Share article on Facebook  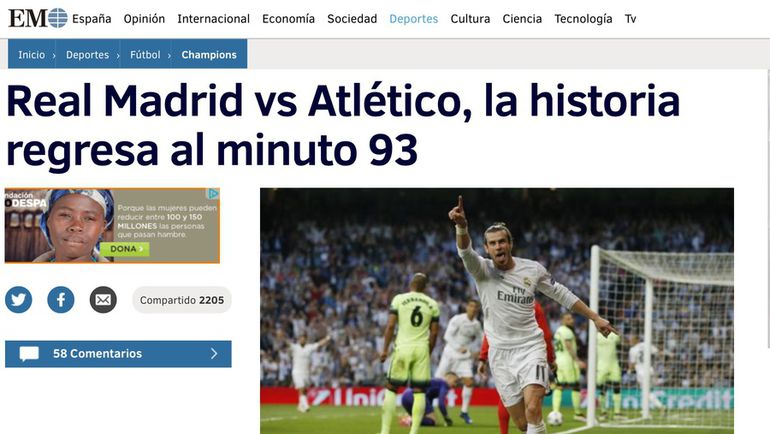click(61, 299)
